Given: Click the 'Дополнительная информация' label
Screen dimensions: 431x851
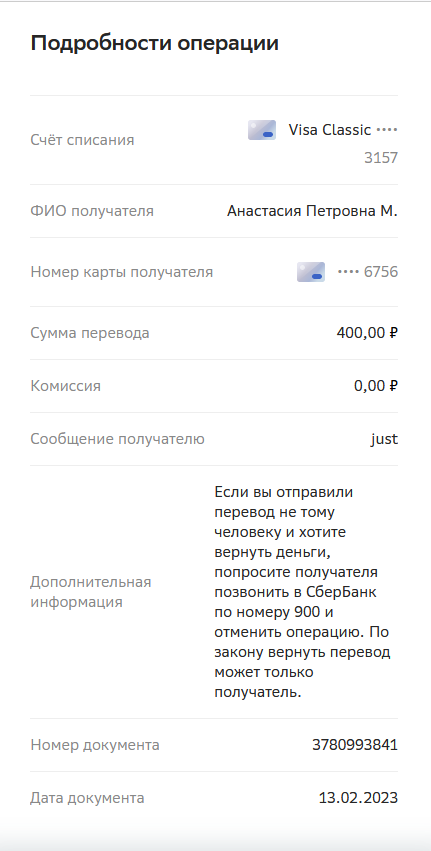Looking at the screenshot, I should (x=91, y=592).
